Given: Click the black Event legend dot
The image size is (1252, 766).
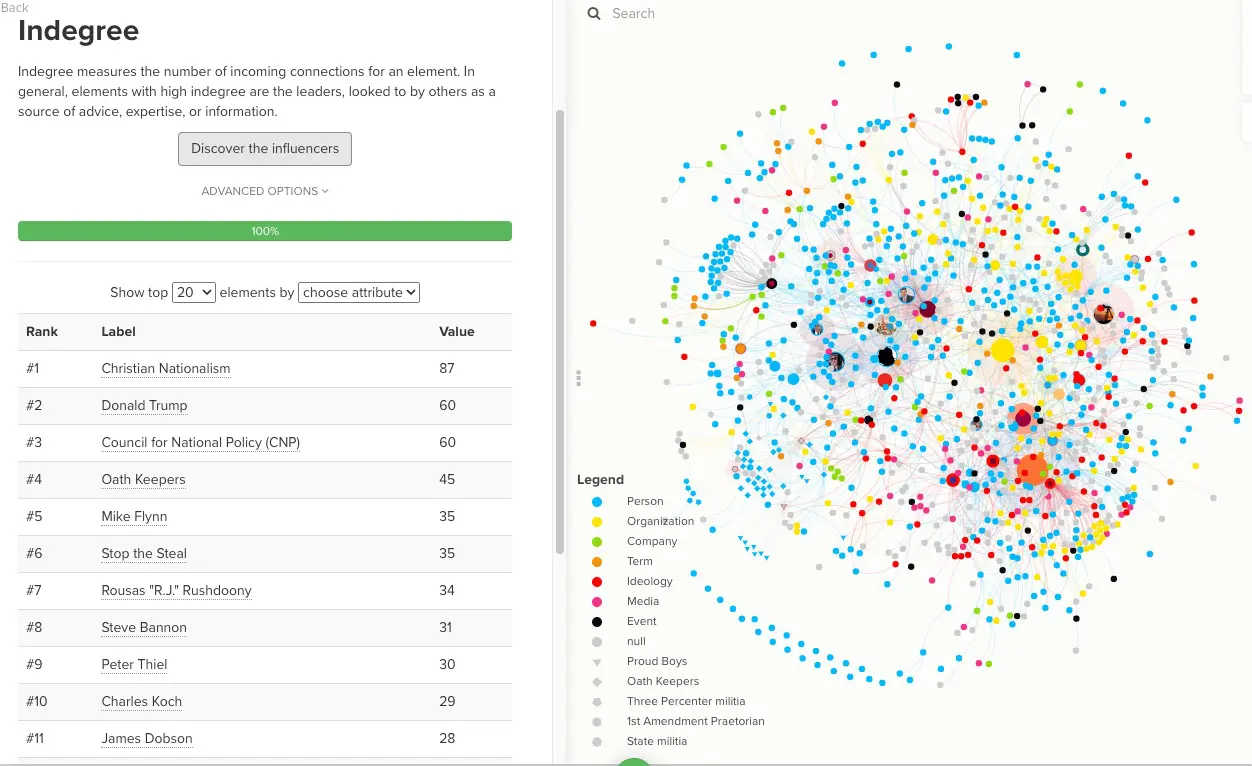Looking at the screenshot, I should point(597,622).
